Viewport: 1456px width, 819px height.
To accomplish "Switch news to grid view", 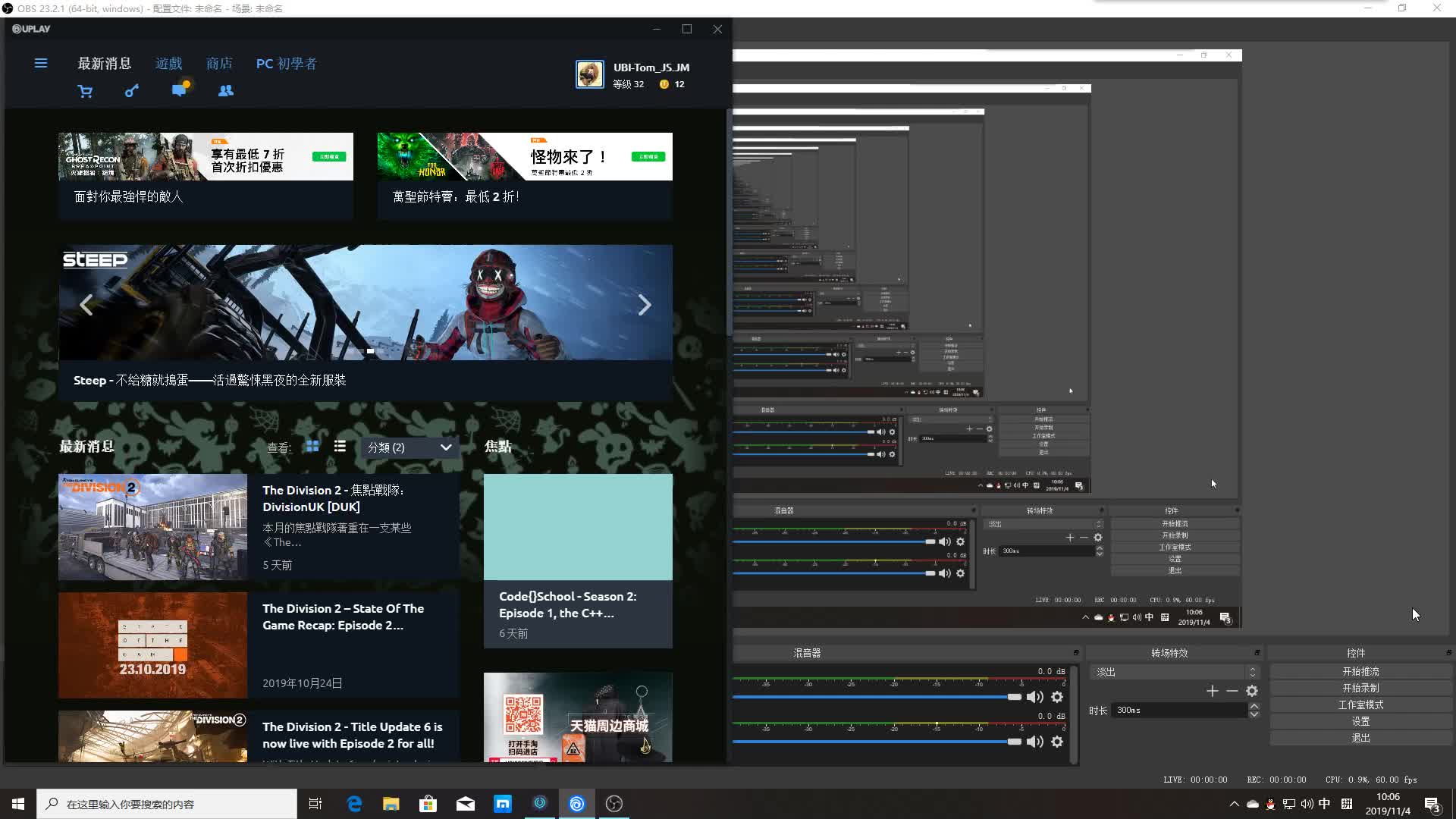I will tap(312, 447).
